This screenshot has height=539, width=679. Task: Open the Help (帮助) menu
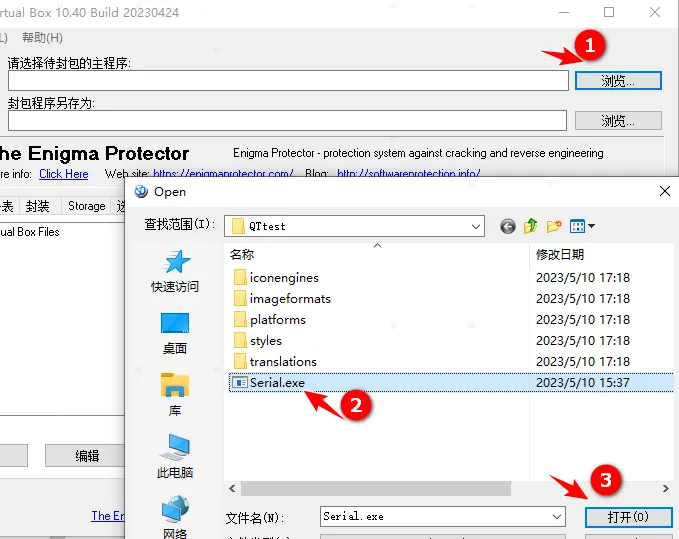41,38
